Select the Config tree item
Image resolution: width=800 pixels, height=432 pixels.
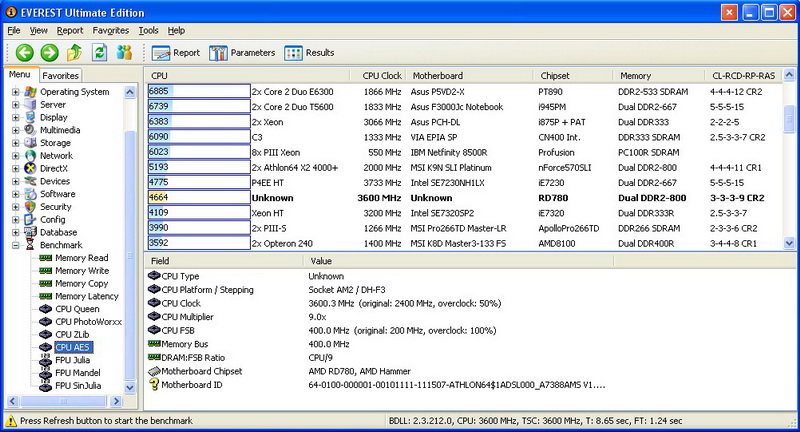tap(53, 219)
